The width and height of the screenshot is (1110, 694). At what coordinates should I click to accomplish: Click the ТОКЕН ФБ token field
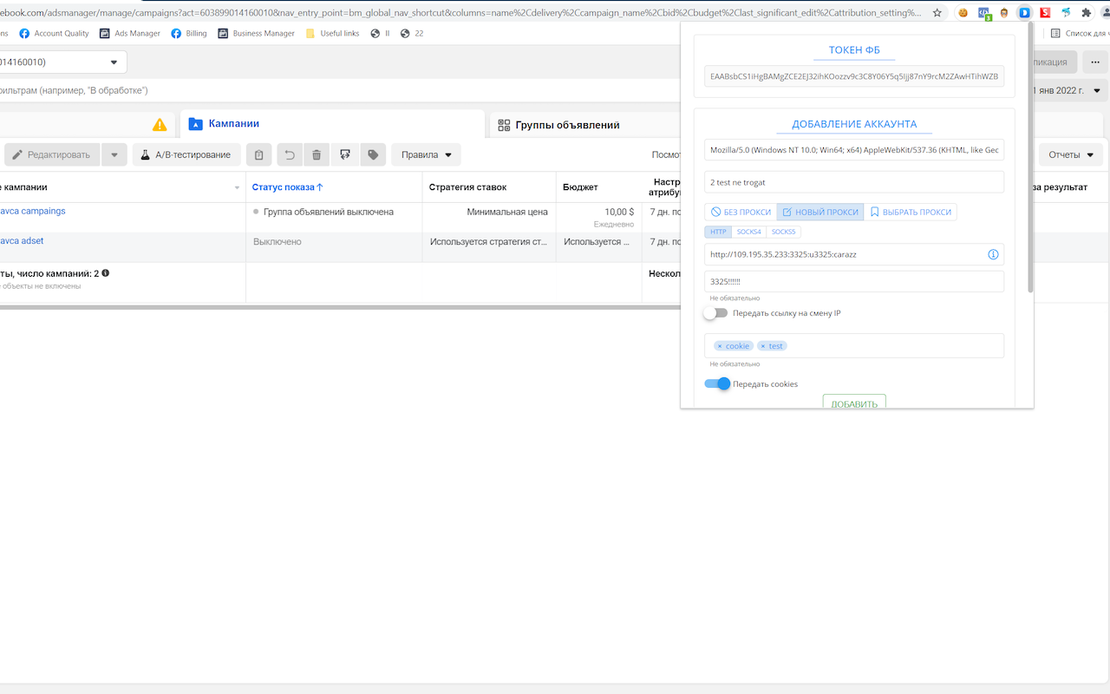pyautogui.click(x=854, y=77)
